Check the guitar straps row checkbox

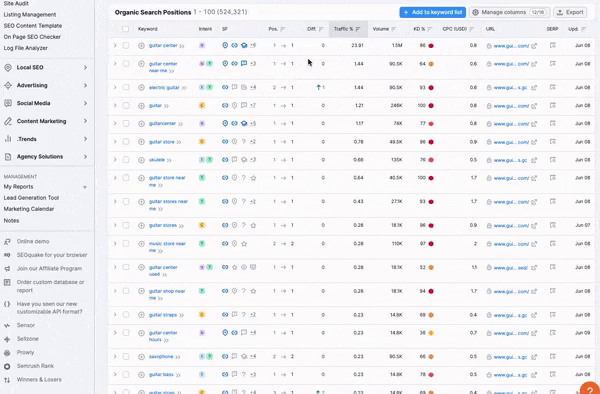point(126,314)
